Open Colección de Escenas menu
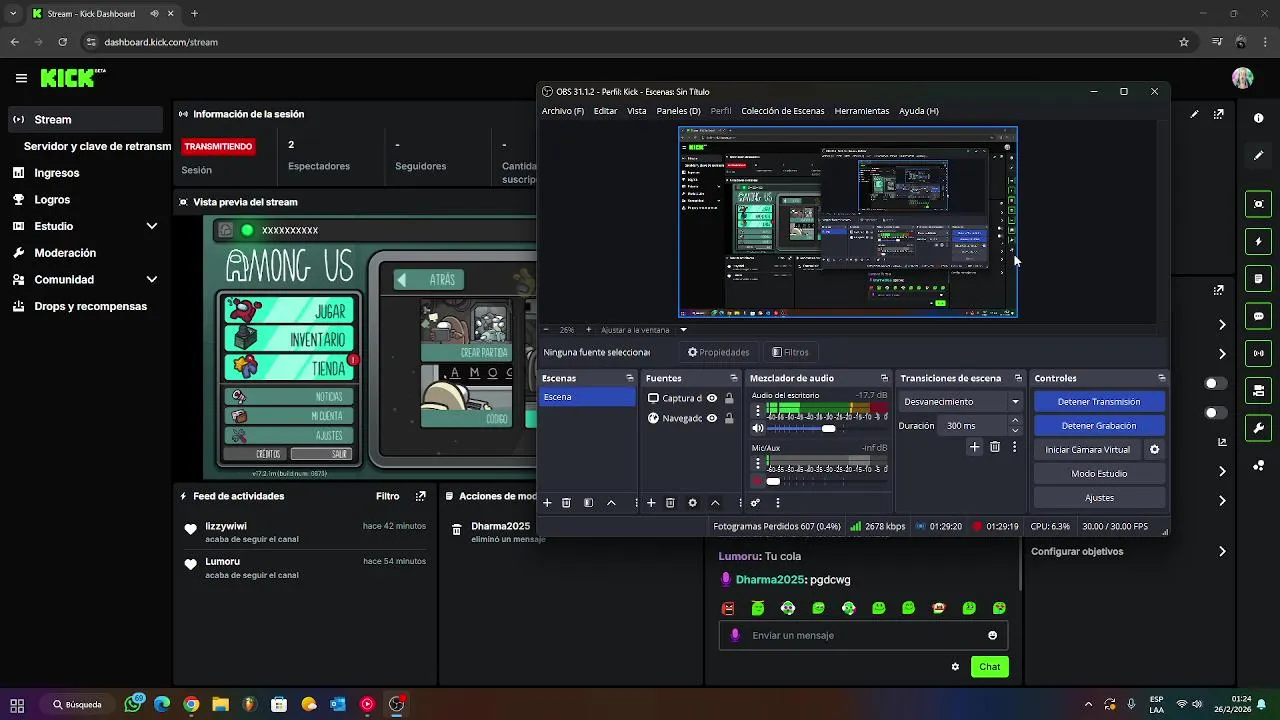 pyautogui.click(x=783, y=111)
